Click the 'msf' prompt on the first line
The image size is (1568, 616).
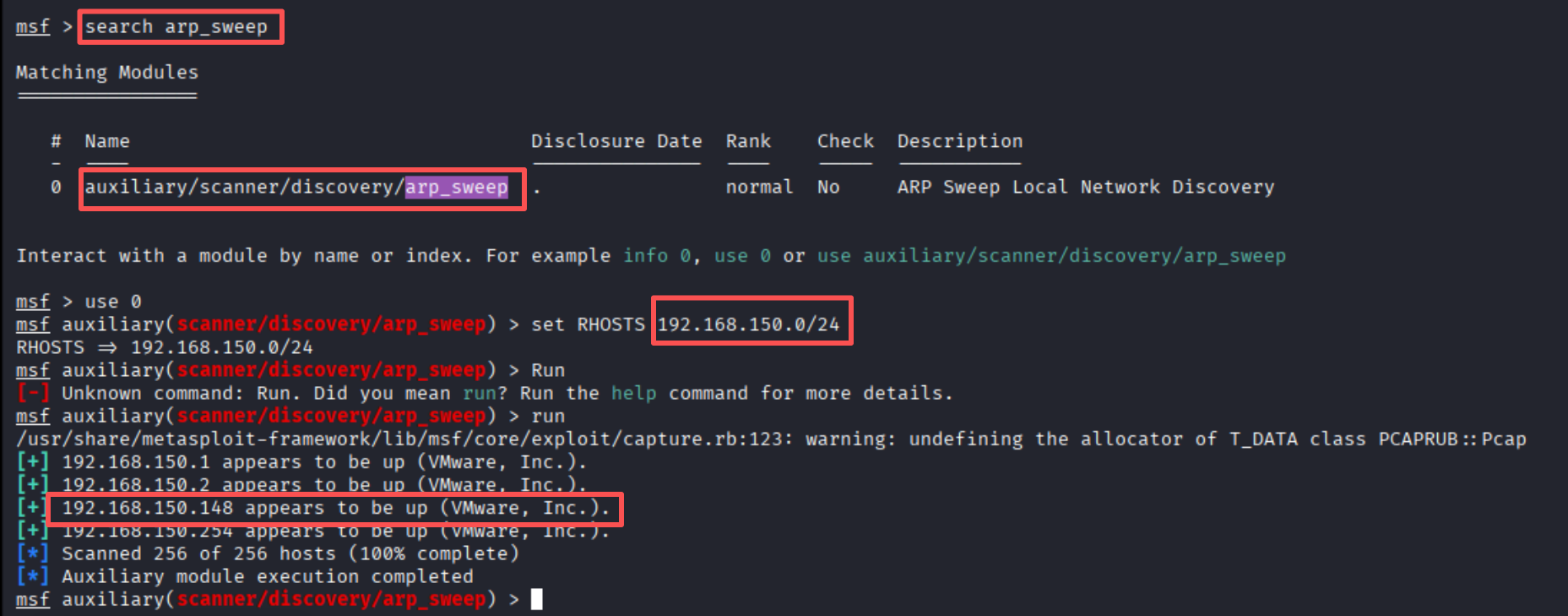pos(33,27)
